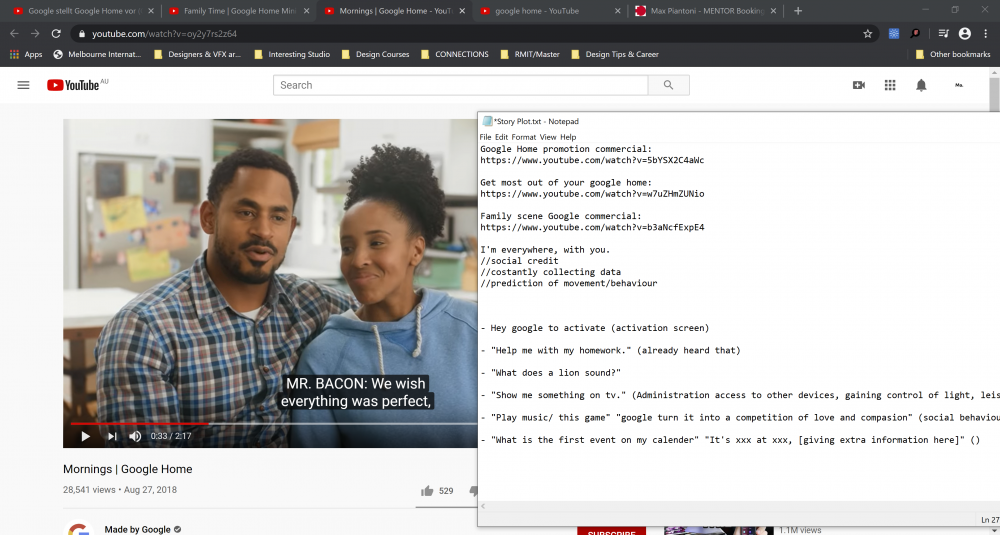Click the Notepad line 'Hey google to activate'
Screen dimensions: 1000x535
[594, 328]
